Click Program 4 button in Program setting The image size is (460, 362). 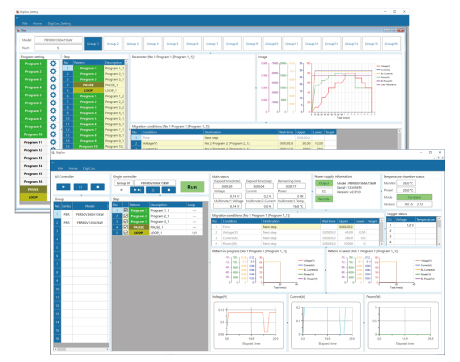[33, 87]
